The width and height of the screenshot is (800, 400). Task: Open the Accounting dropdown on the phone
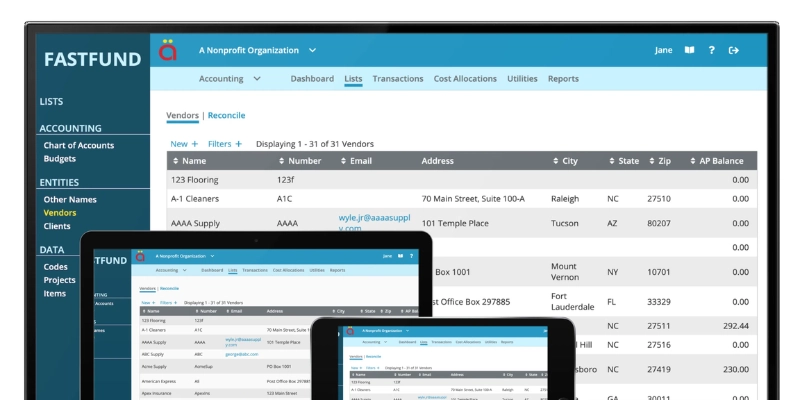pos(374,342)
